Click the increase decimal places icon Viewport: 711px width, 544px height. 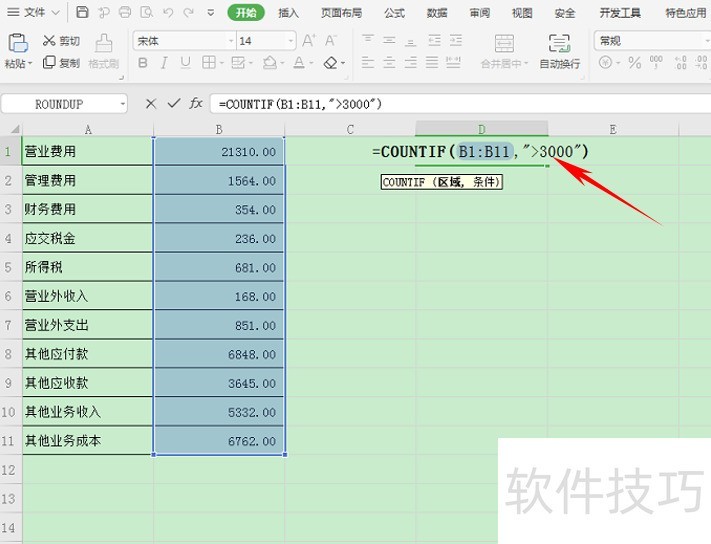680,63
